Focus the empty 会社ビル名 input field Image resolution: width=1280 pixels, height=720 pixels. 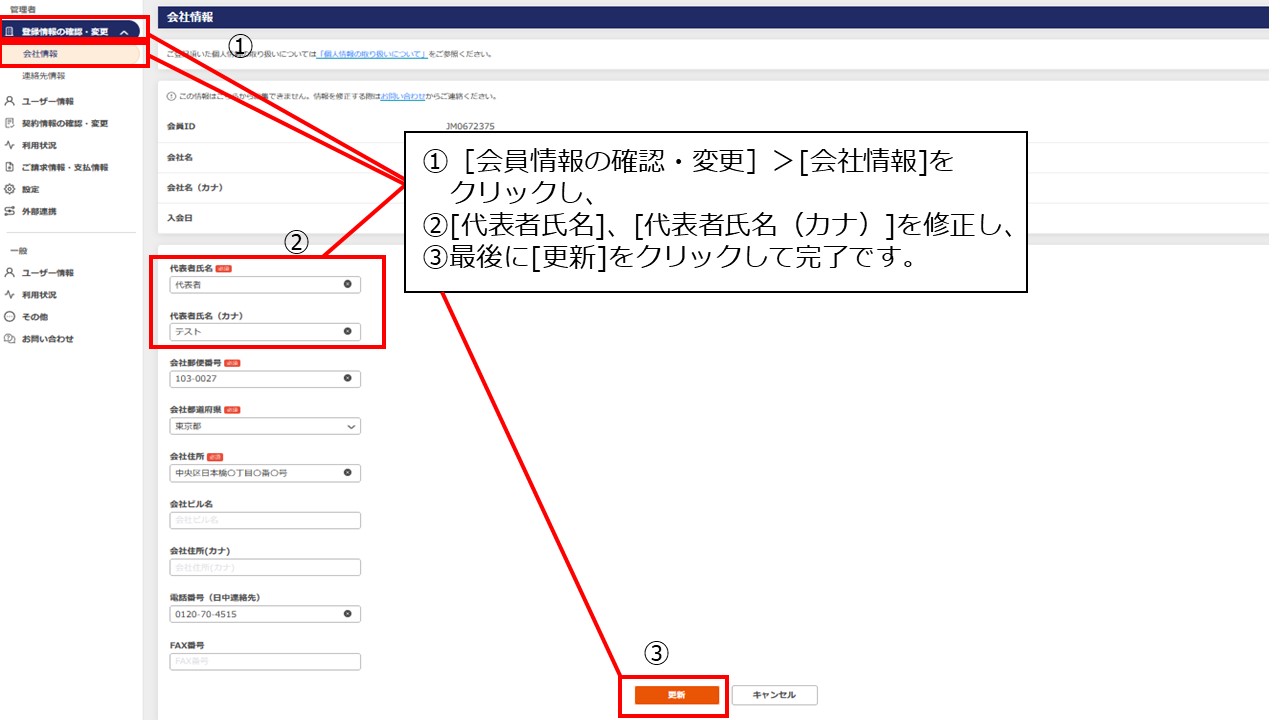265,520
